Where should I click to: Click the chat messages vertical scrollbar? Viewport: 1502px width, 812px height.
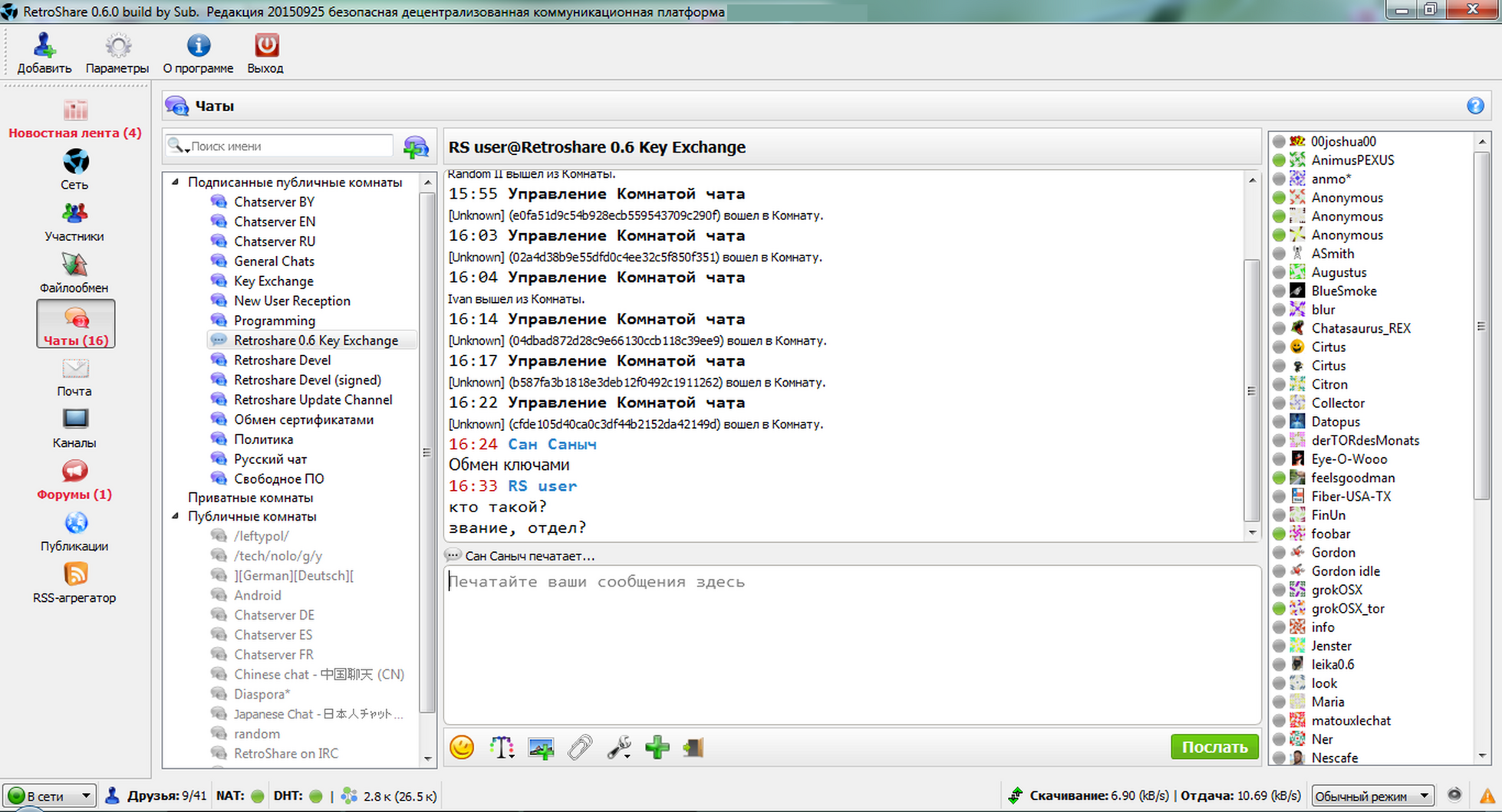(x=1252, y=390)
